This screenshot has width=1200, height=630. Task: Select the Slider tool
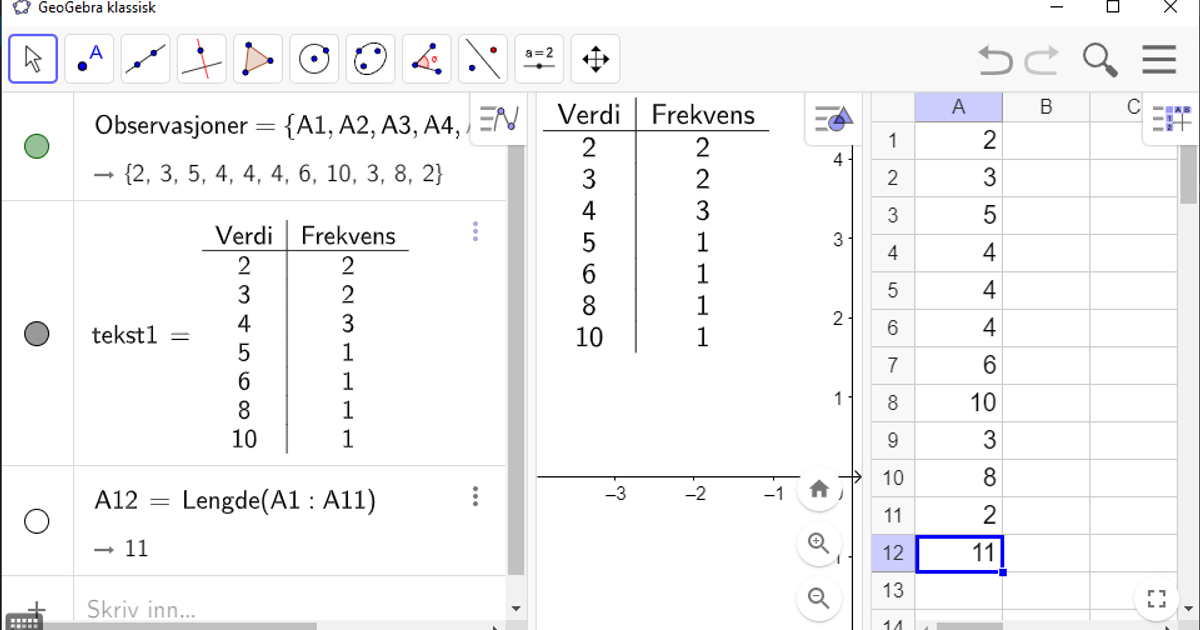tap(539, 58)
